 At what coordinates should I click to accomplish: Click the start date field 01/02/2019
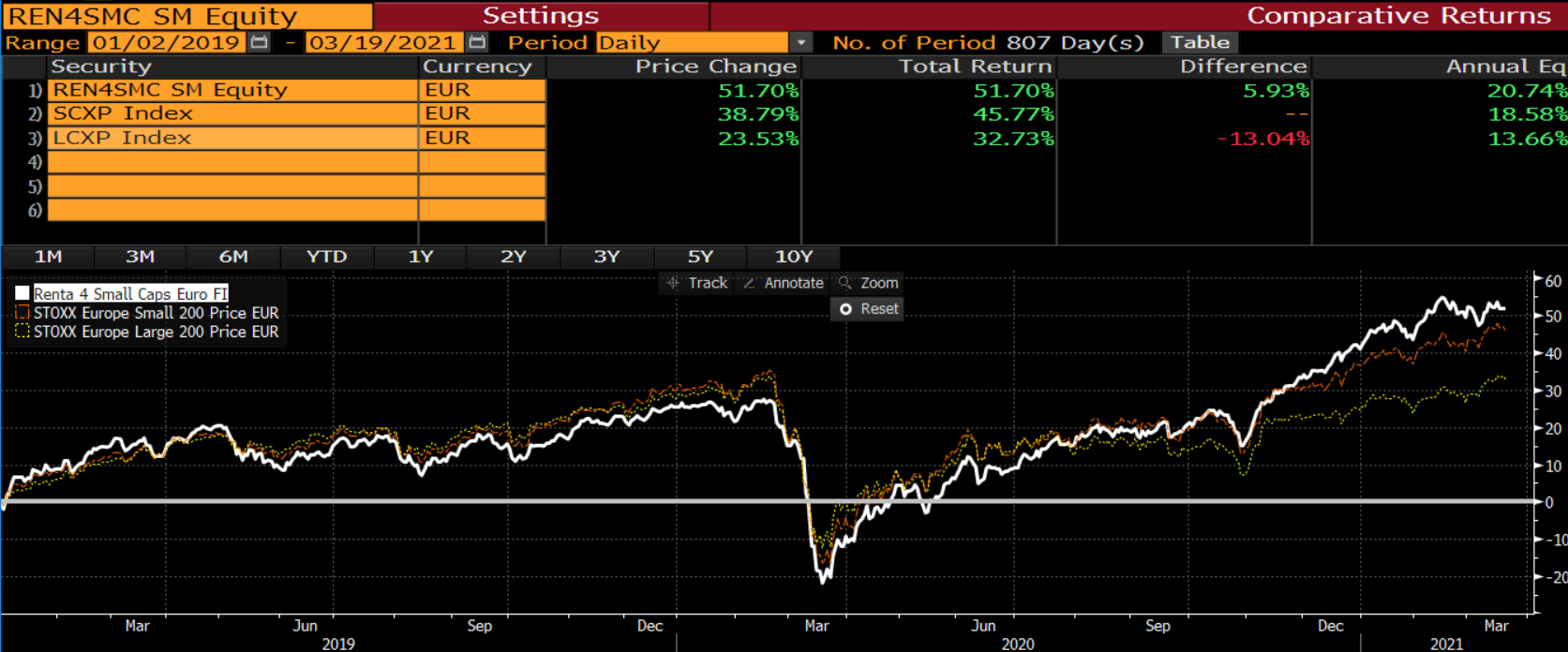(x=167, y=42)
